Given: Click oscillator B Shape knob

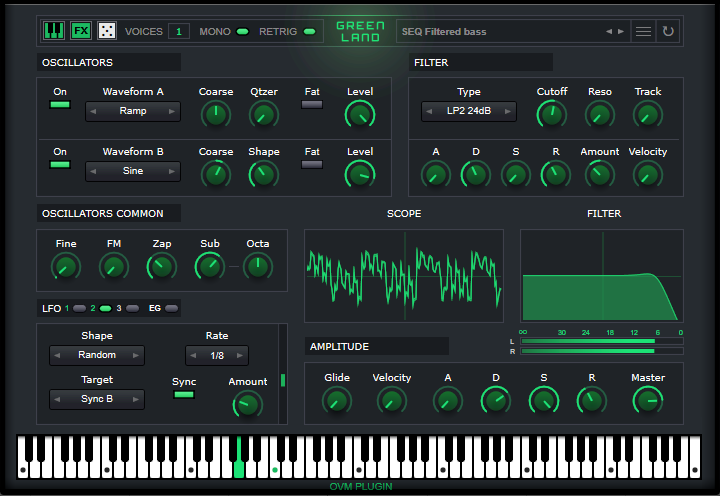Looking at the screenshot, I should 264,175.
